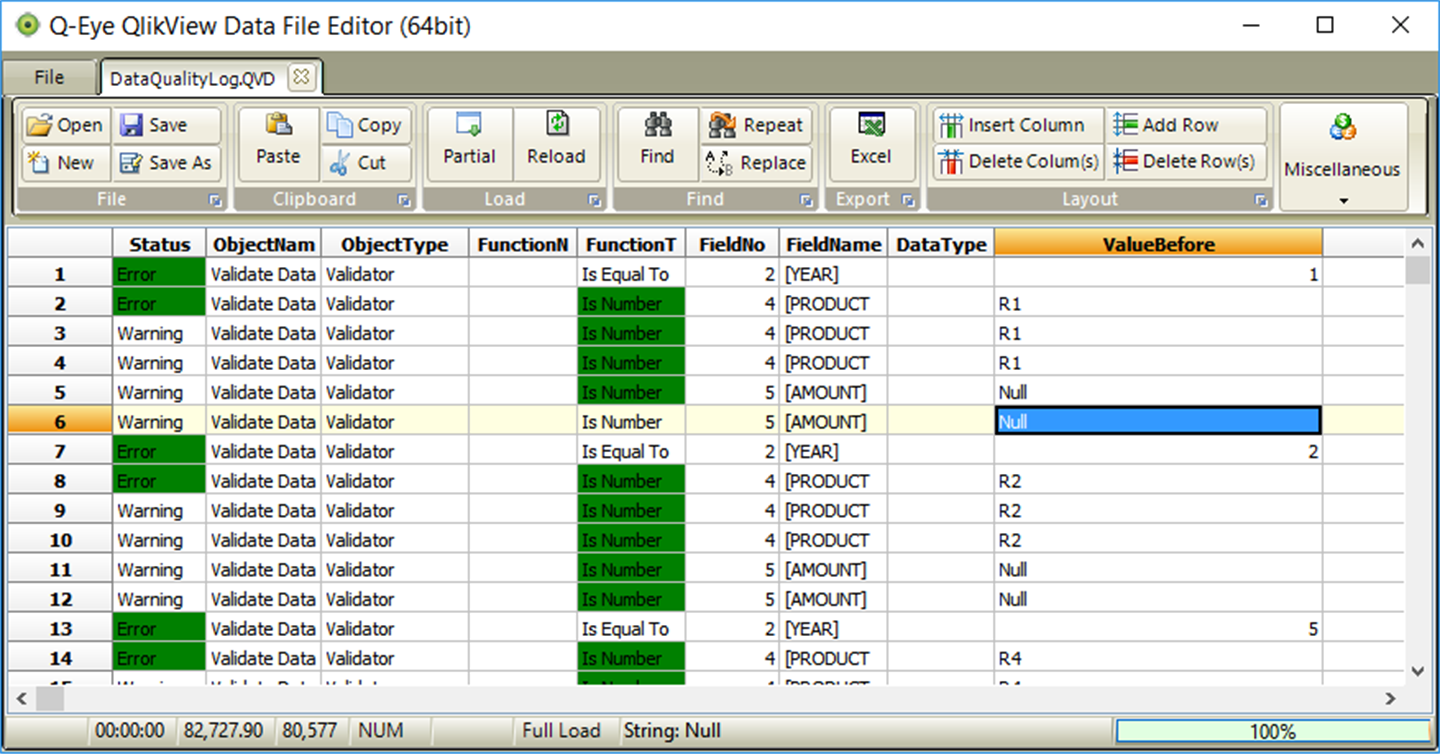
Task: Create a new file with New
Action: click(x=65, y=163)
